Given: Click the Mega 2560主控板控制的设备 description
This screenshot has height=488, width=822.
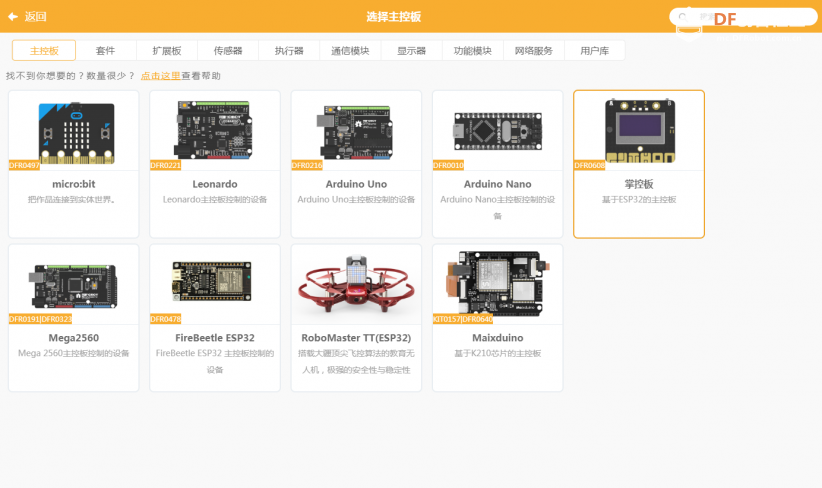Looking at the screenshot, I should 74,353.
